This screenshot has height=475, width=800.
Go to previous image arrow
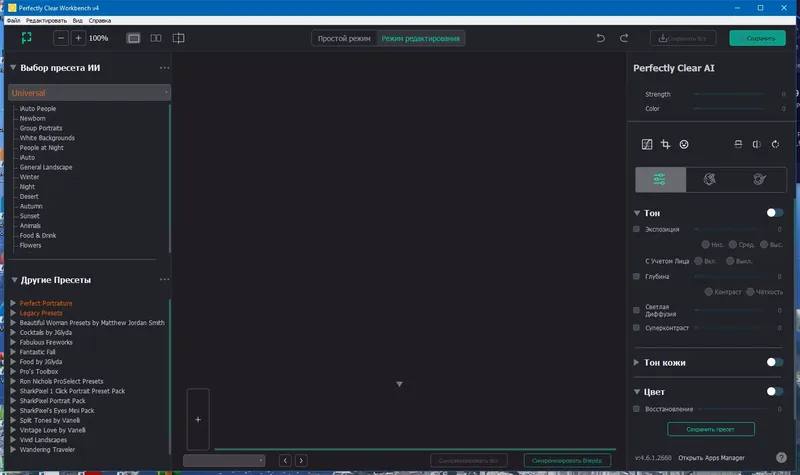(286, 461)
